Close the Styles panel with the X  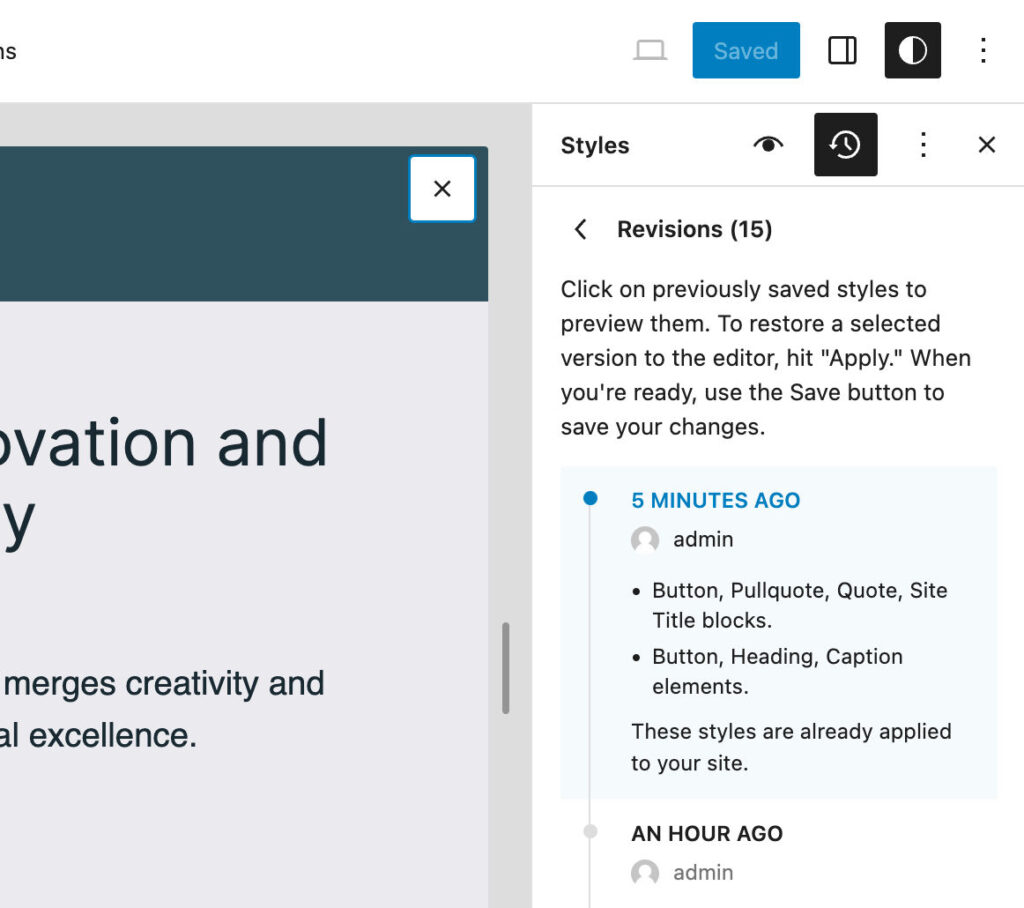(986, 144)
